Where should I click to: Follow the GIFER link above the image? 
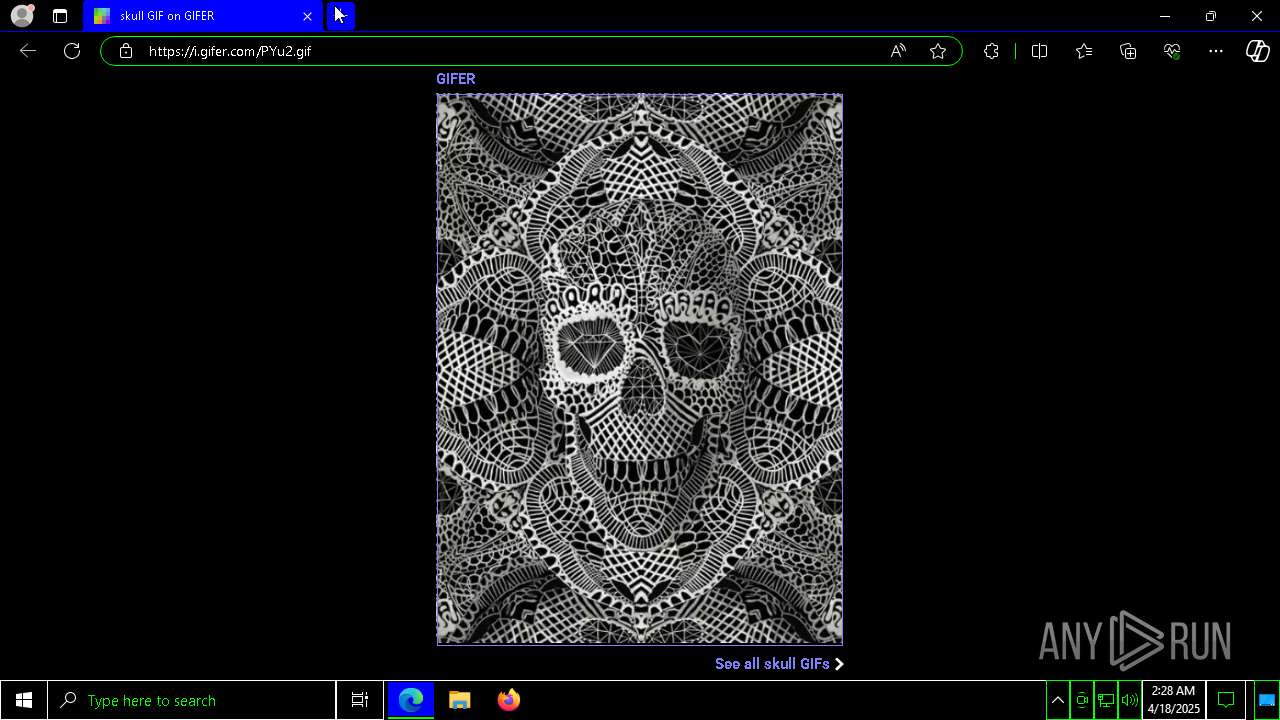[x=455, y=79]
